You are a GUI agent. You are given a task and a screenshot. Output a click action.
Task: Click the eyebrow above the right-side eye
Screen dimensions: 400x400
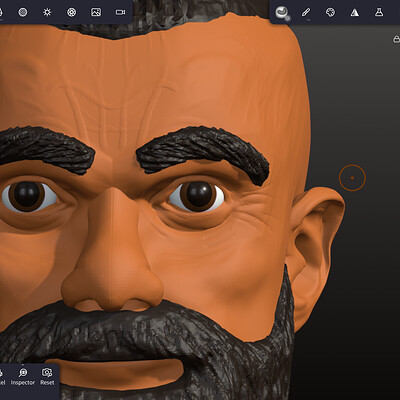203,152
